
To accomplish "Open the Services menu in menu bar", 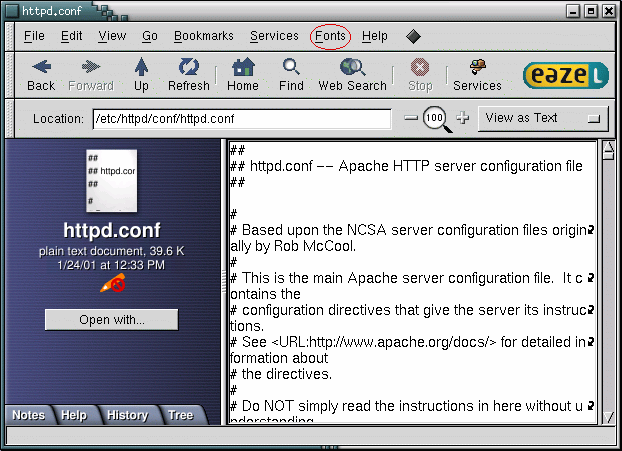I will click(x=274, y=36).
